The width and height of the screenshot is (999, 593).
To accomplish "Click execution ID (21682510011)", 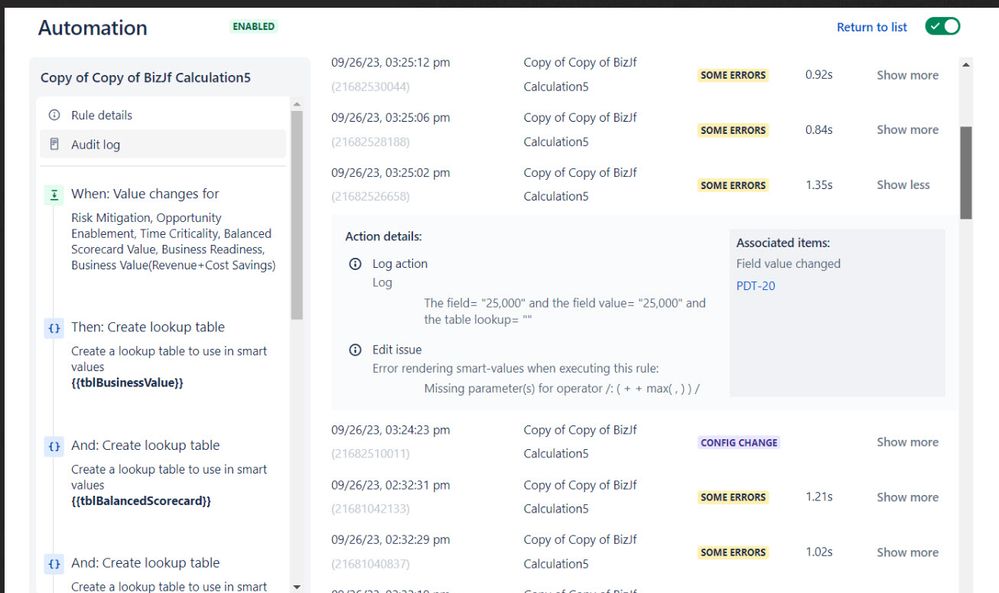I will point(370,454).
